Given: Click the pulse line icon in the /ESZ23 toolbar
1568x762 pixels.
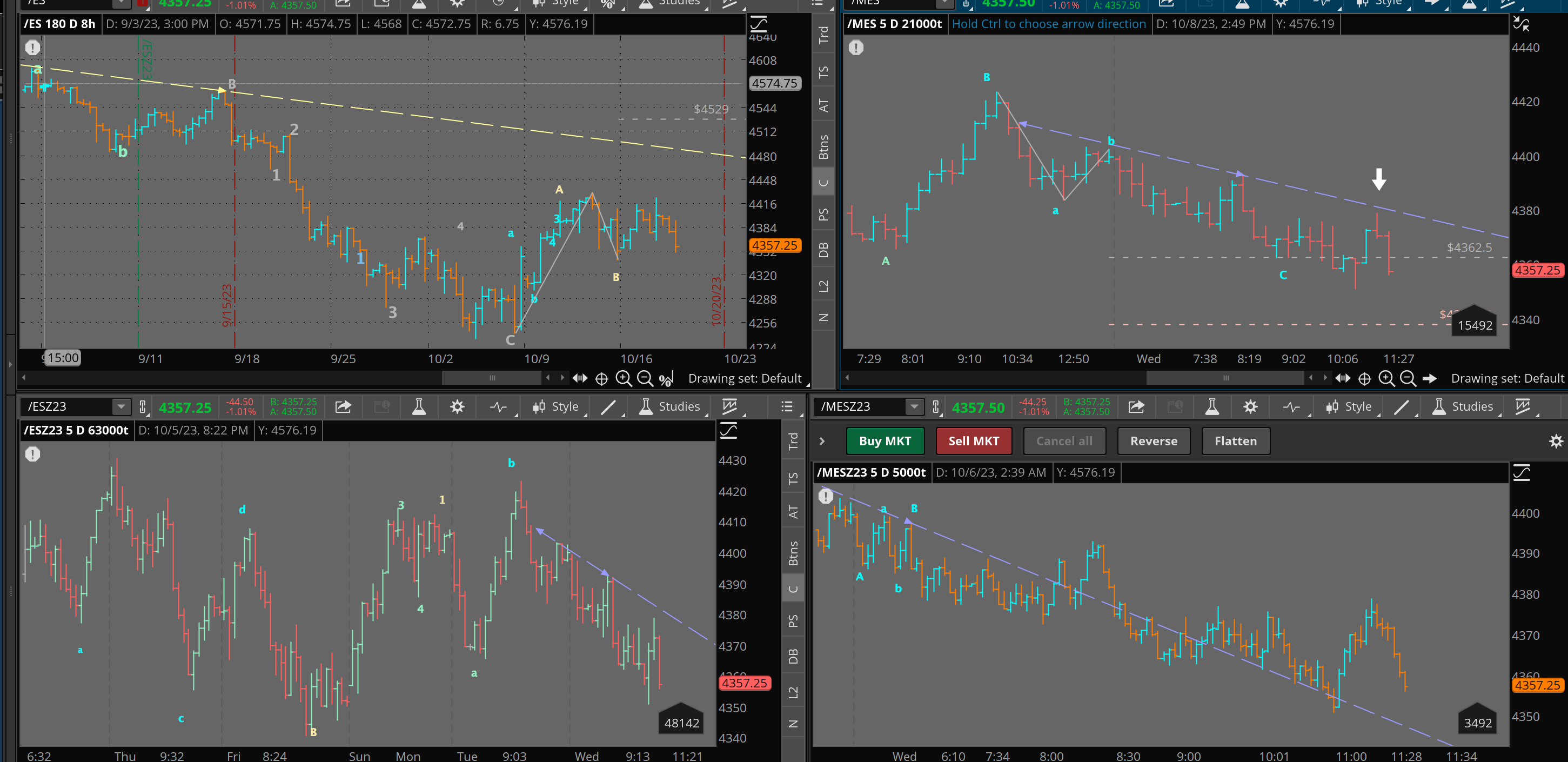Looking at the screenshot, I should [498, 406].
